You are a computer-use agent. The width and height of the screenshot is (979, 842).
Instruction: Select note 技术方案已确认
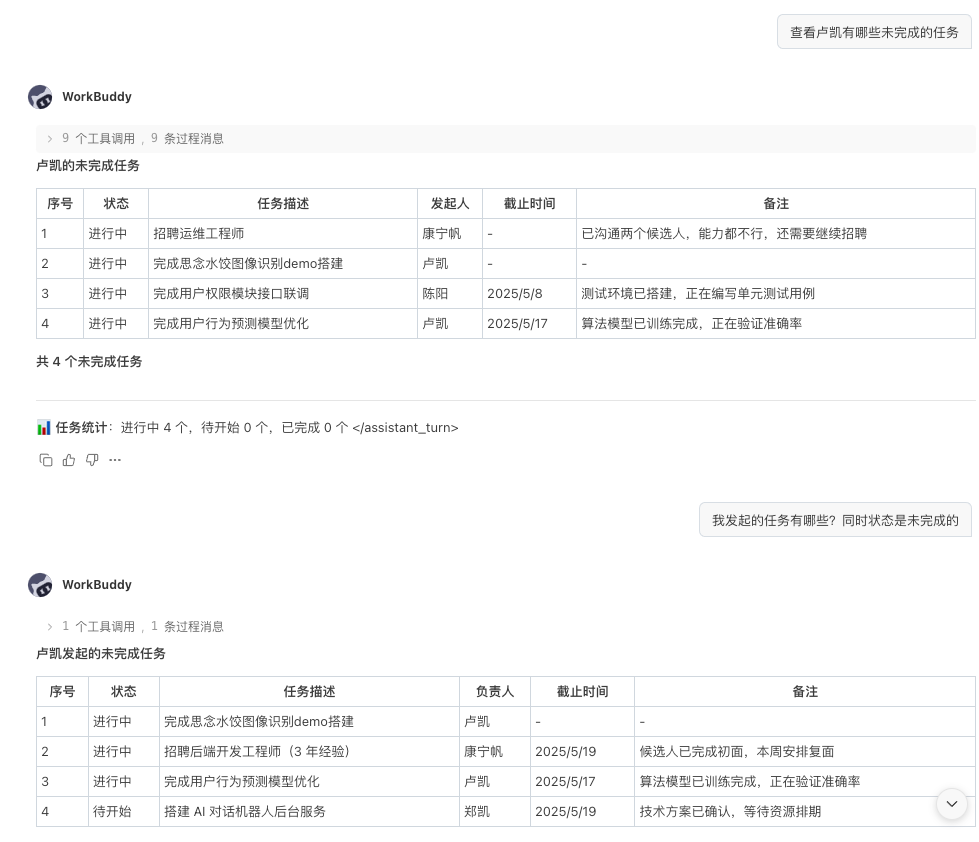pos(804,811)
